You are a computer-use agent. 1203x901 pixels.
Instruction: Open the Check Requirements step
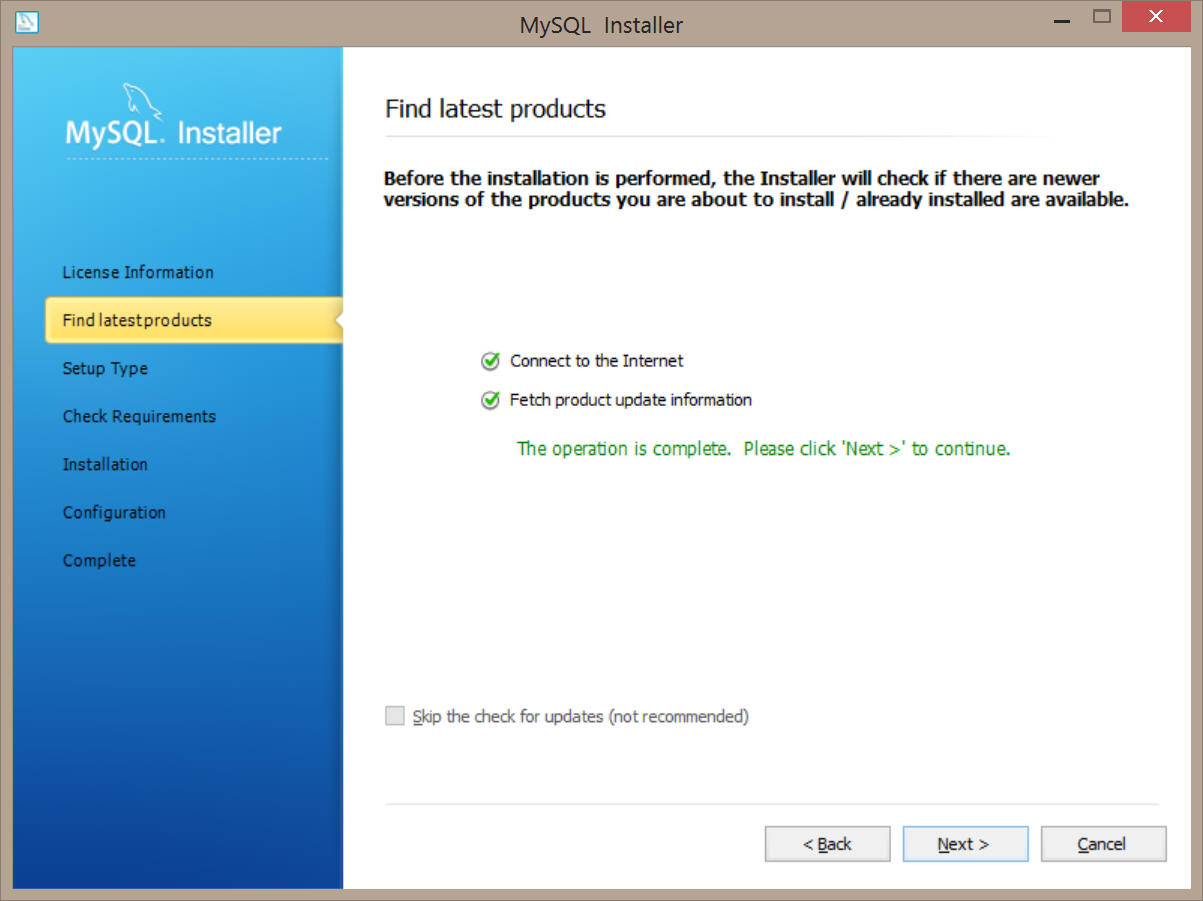(139, 416)
